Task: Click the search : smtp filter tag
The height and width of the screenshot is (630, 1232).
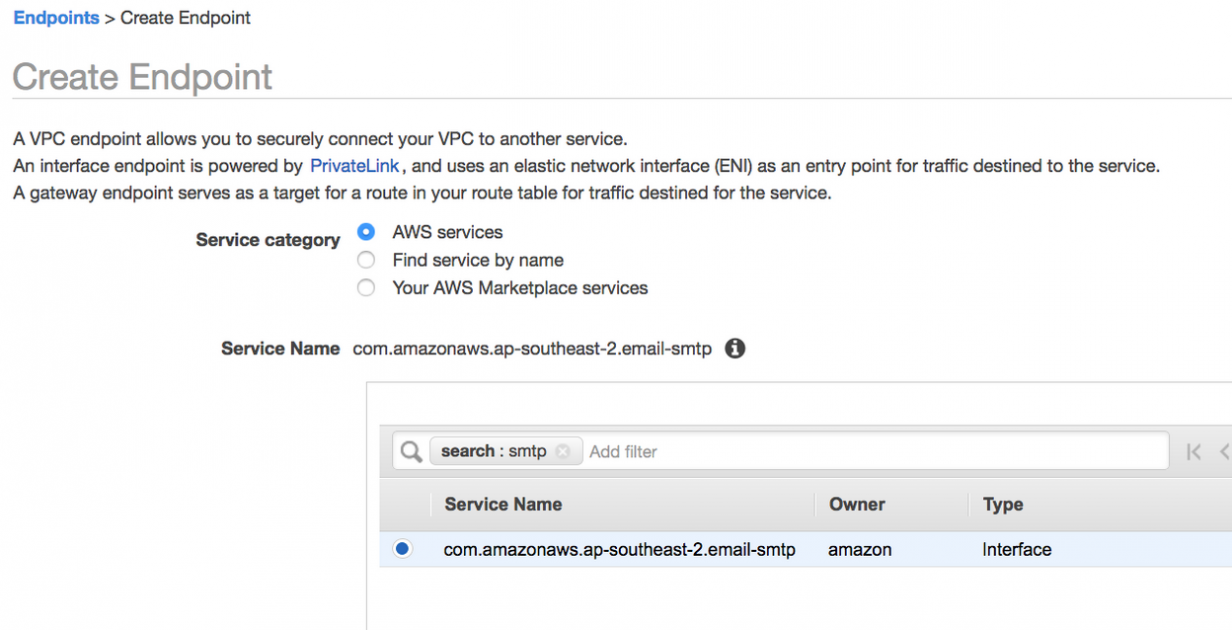Action: [x=494, y=451]
